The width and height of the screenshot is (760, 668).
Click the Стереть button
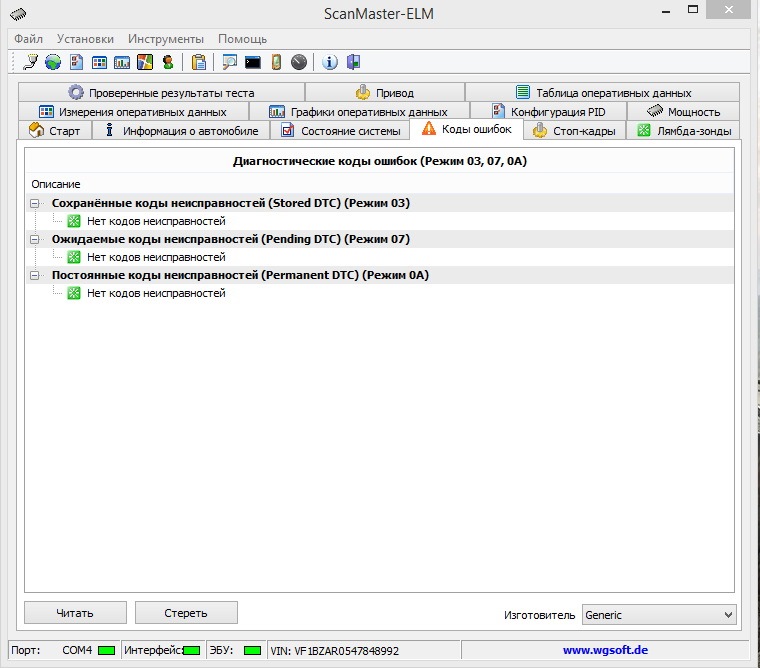tap(186, 613)
